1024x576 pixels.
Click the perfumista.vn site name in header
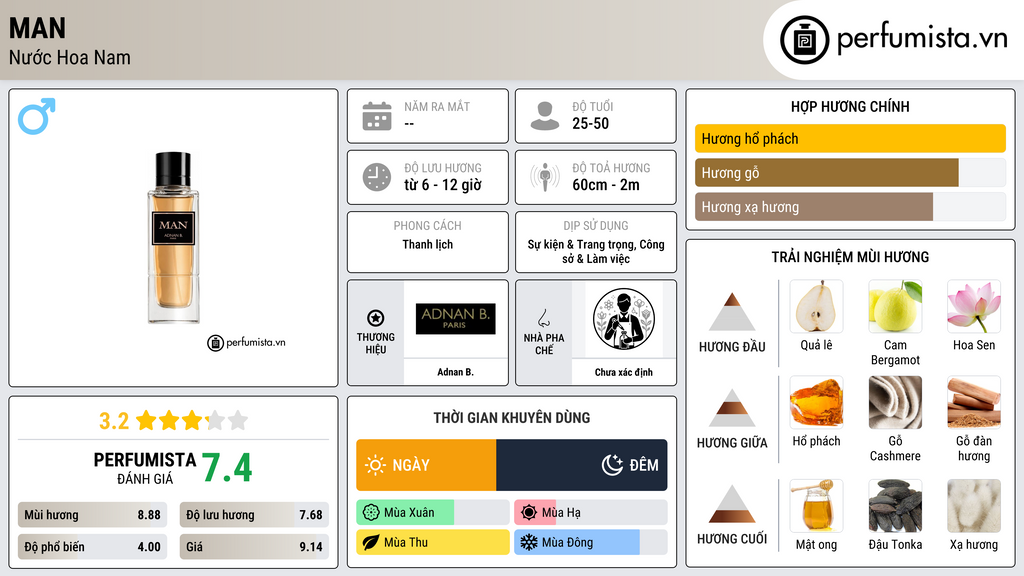pyautogui.click(x=922, y=39)
